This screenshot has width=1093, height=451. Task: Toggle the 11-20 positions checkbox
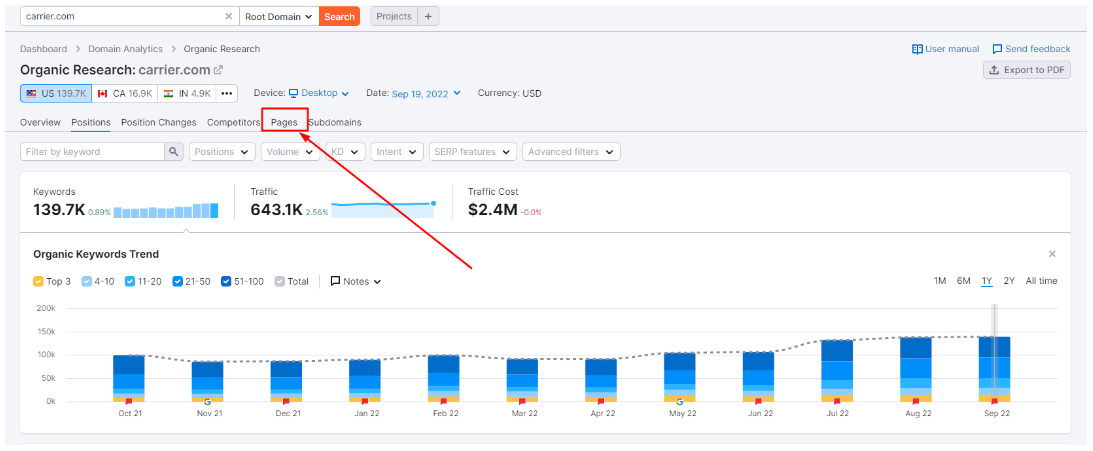pyautogui.click(x=130, y=282)
